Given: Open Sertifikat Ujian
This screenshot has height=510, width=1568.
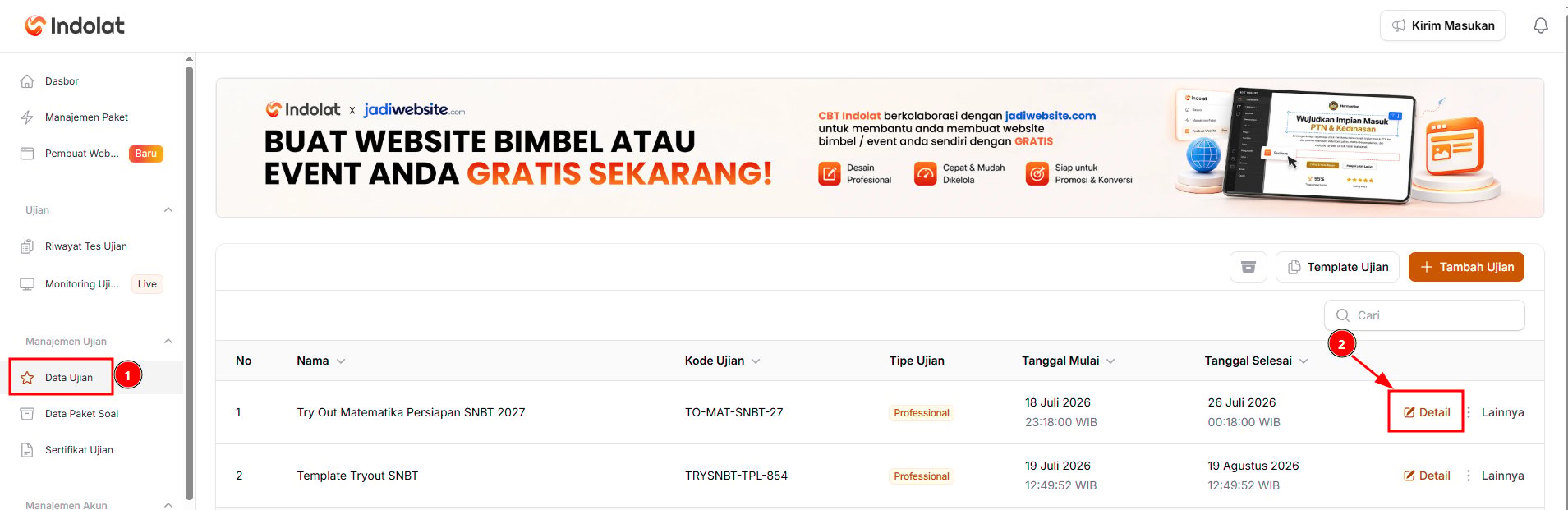Looking at the screenshot, I should point(79,450).
